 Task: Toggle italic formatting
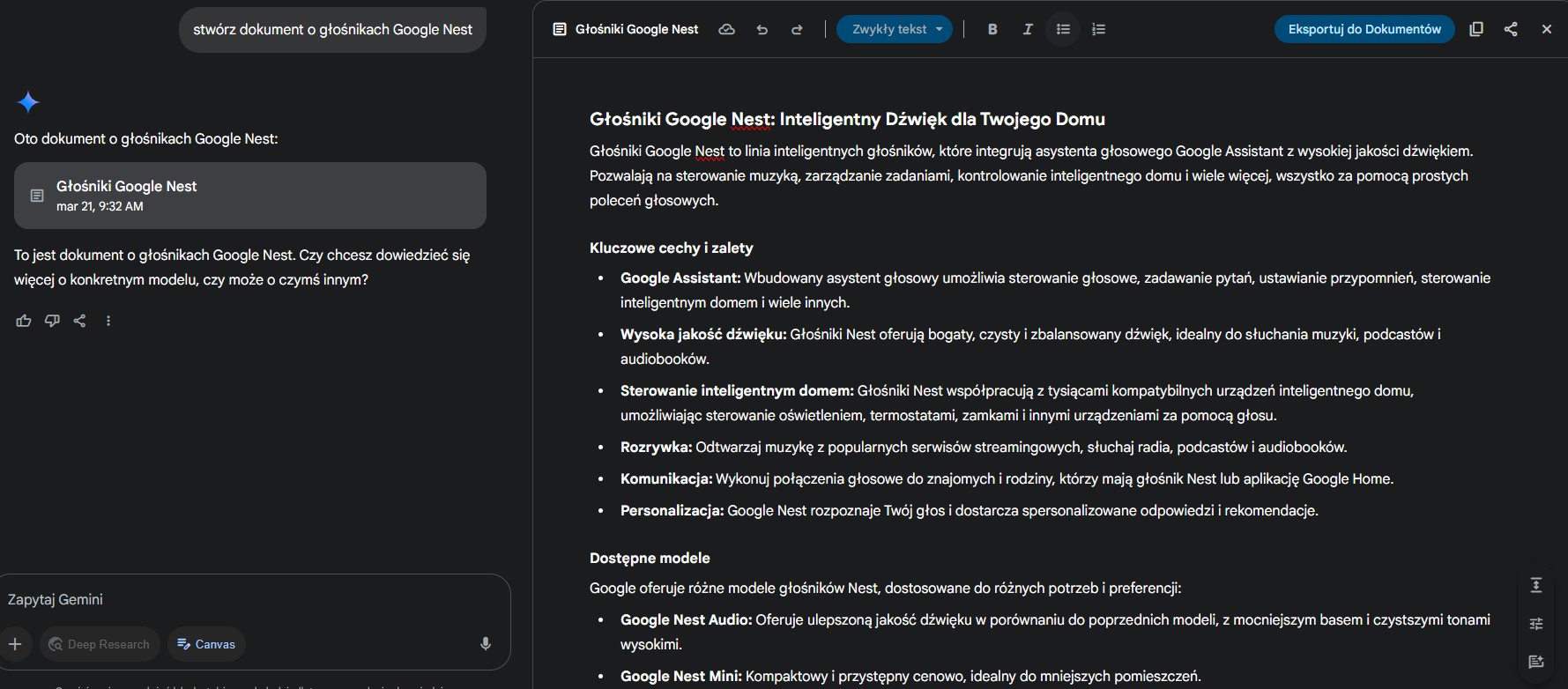click(1028, 29)
